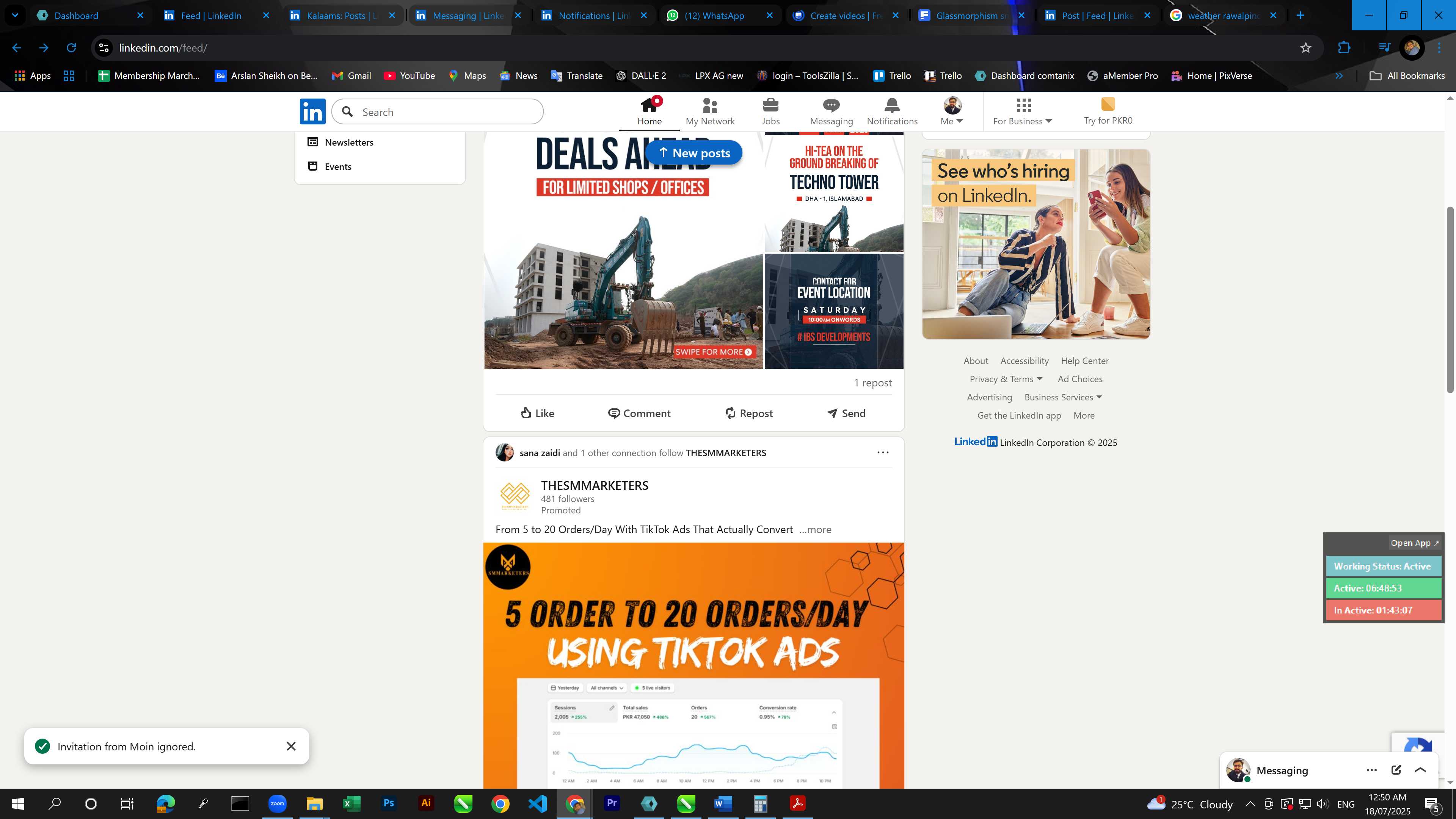This screenshot has height=819, width=1456.
Task: Open the Home feed icon
Action: click(x=650, y=111)
